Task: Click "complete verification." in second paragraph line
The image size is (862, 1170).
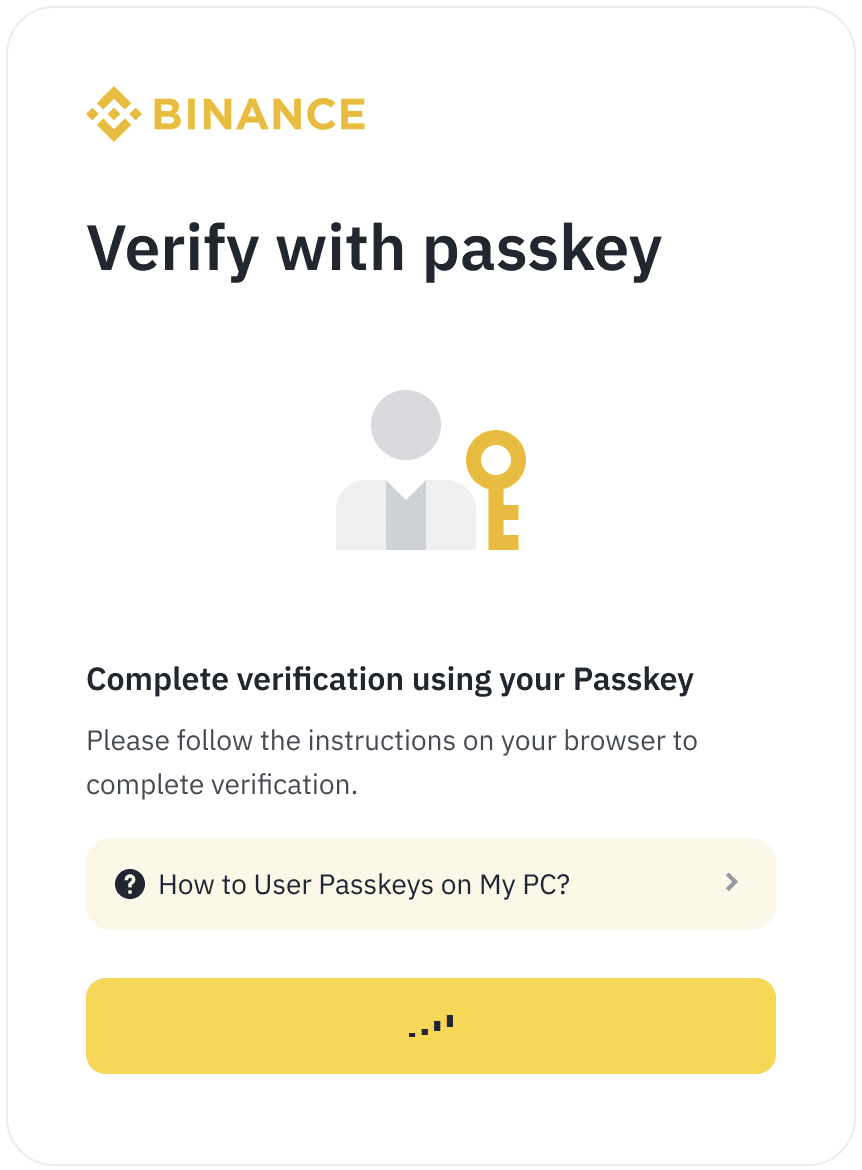Action: click(222, 785)
